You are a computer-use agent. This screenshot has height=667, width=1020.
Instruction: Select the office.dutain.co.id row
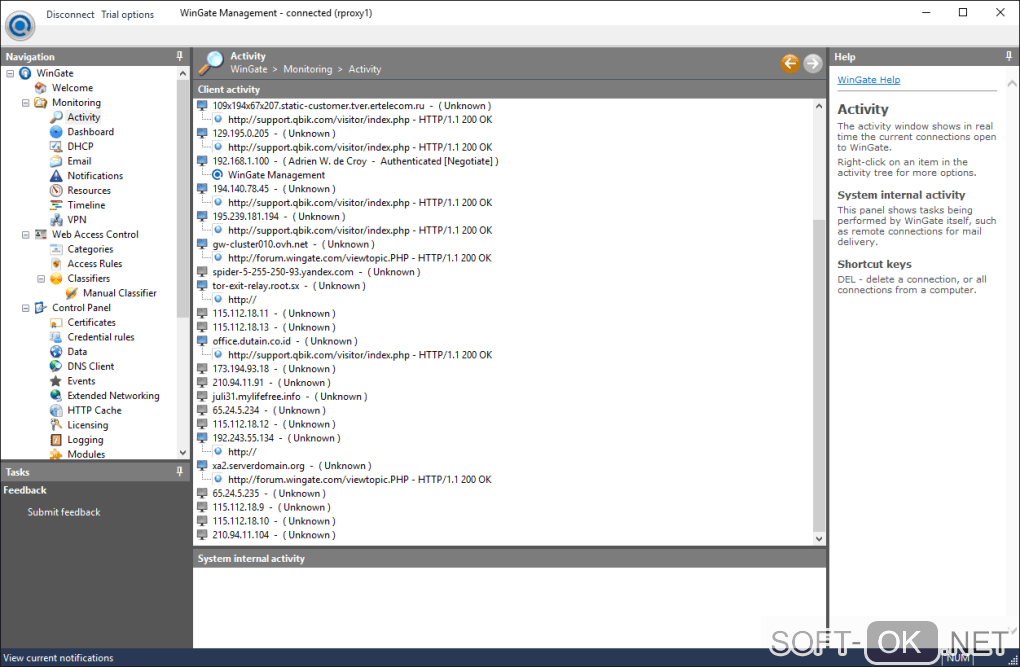(x=285, y=341)
